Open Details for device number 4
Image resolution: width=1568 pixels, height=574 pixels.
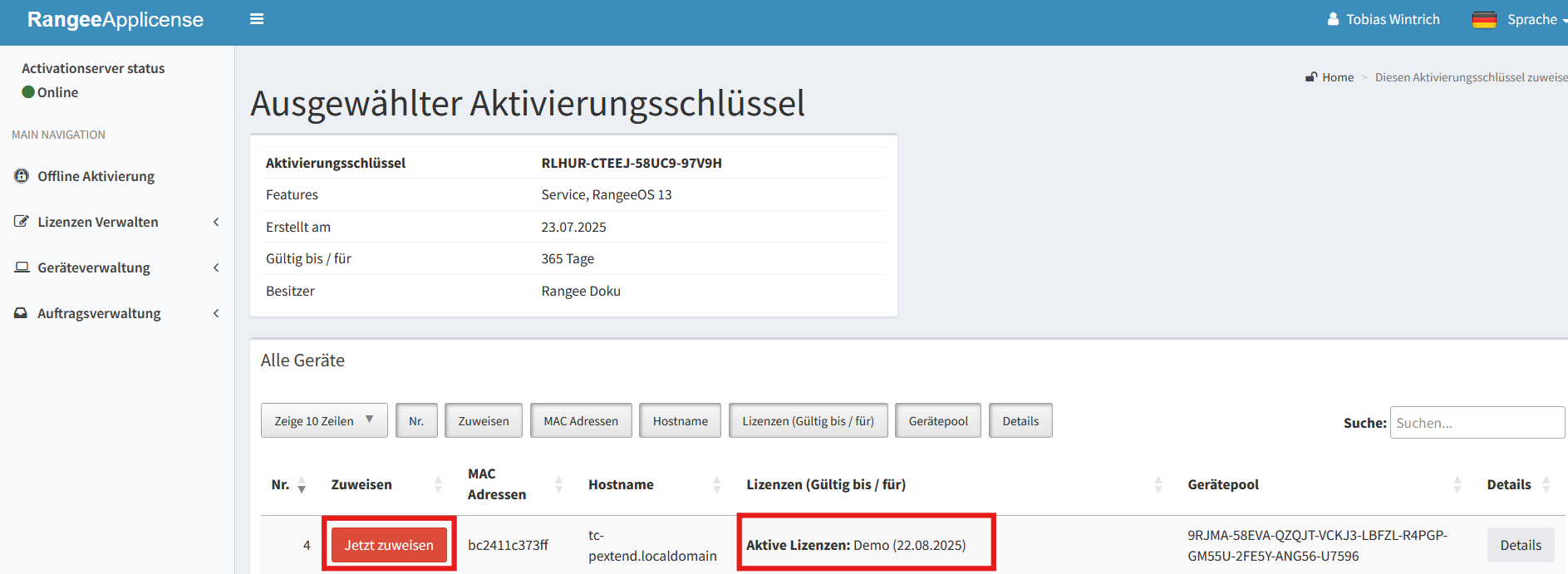coord(1520,545)
